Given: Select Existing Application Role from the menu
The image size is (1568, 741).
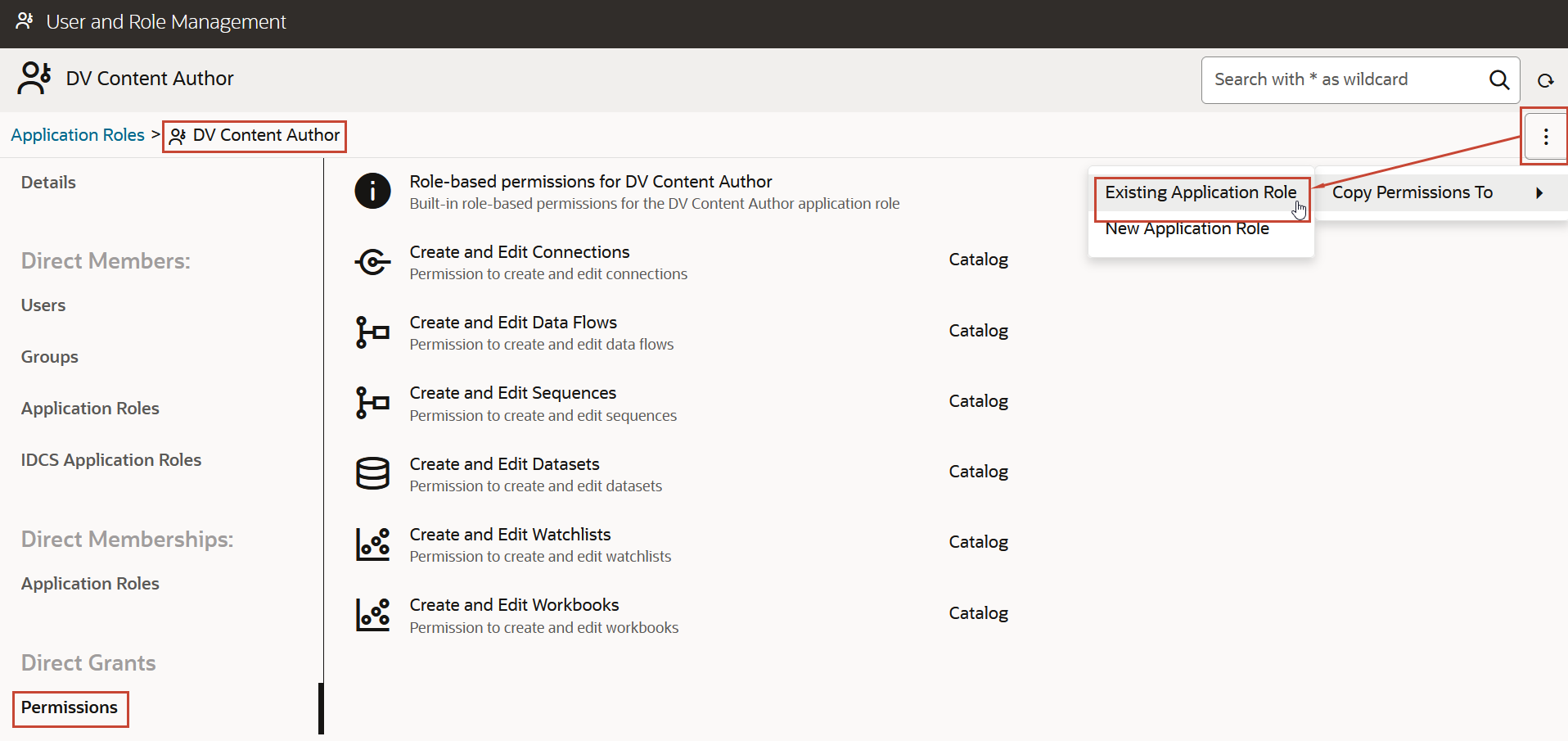Looking at the screenshot, I should click(1201, 192).
